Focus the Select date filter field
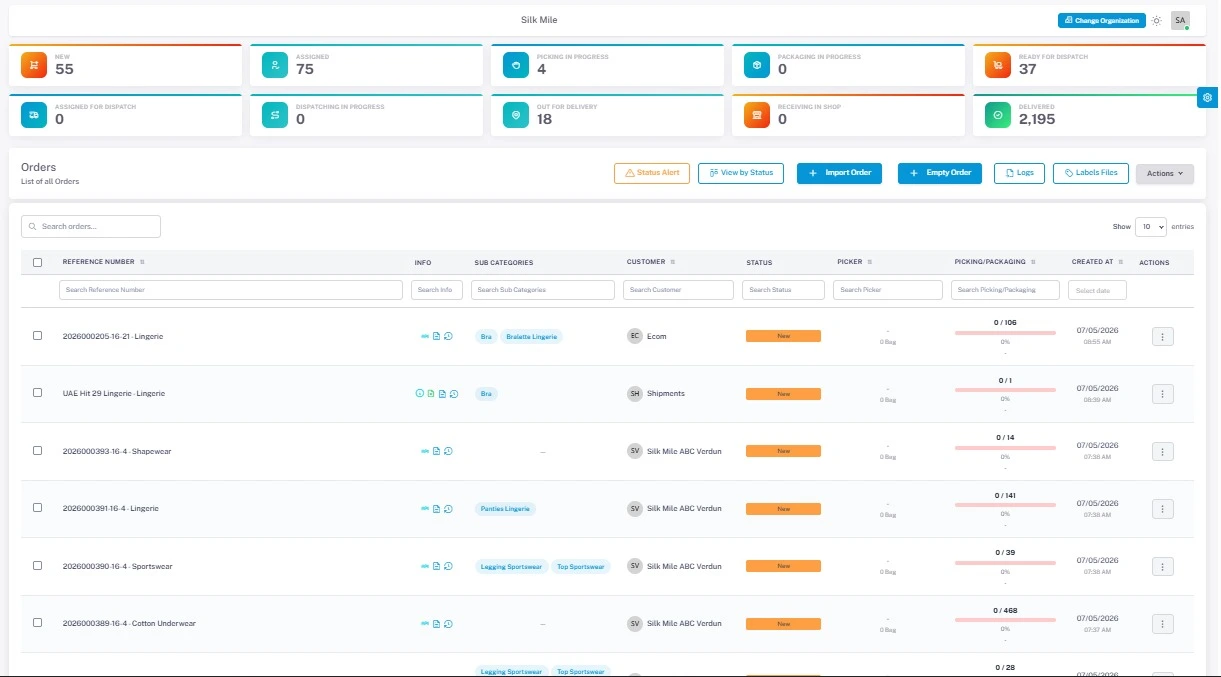The image size is (1221, 677). [x=1097, y=290]
